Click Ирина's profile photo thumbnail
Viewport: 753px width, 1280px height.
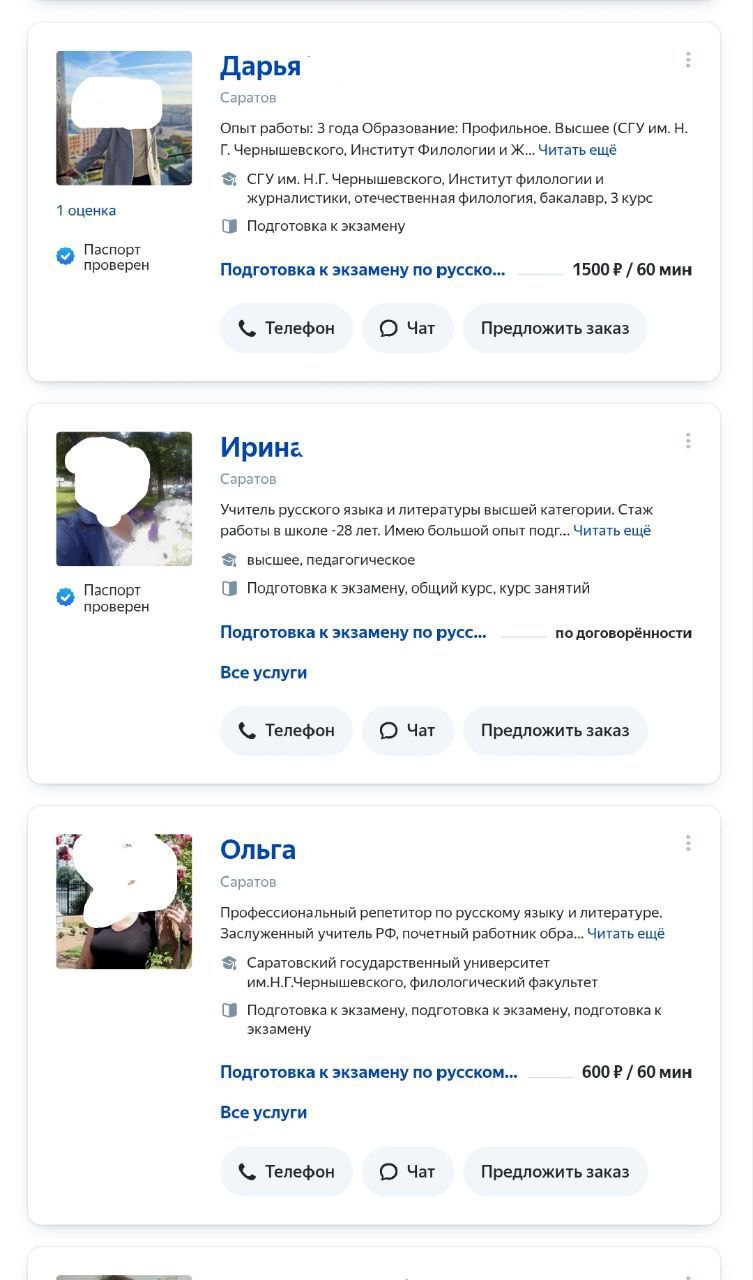point(124,499)
